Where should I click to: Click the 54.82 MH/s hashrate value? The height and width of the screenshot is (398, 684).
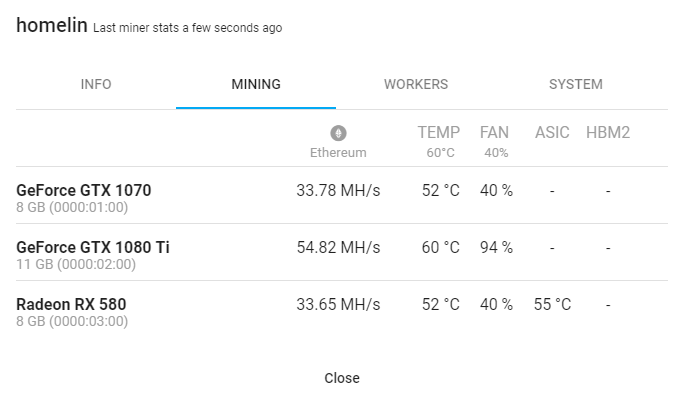[339, 247]
